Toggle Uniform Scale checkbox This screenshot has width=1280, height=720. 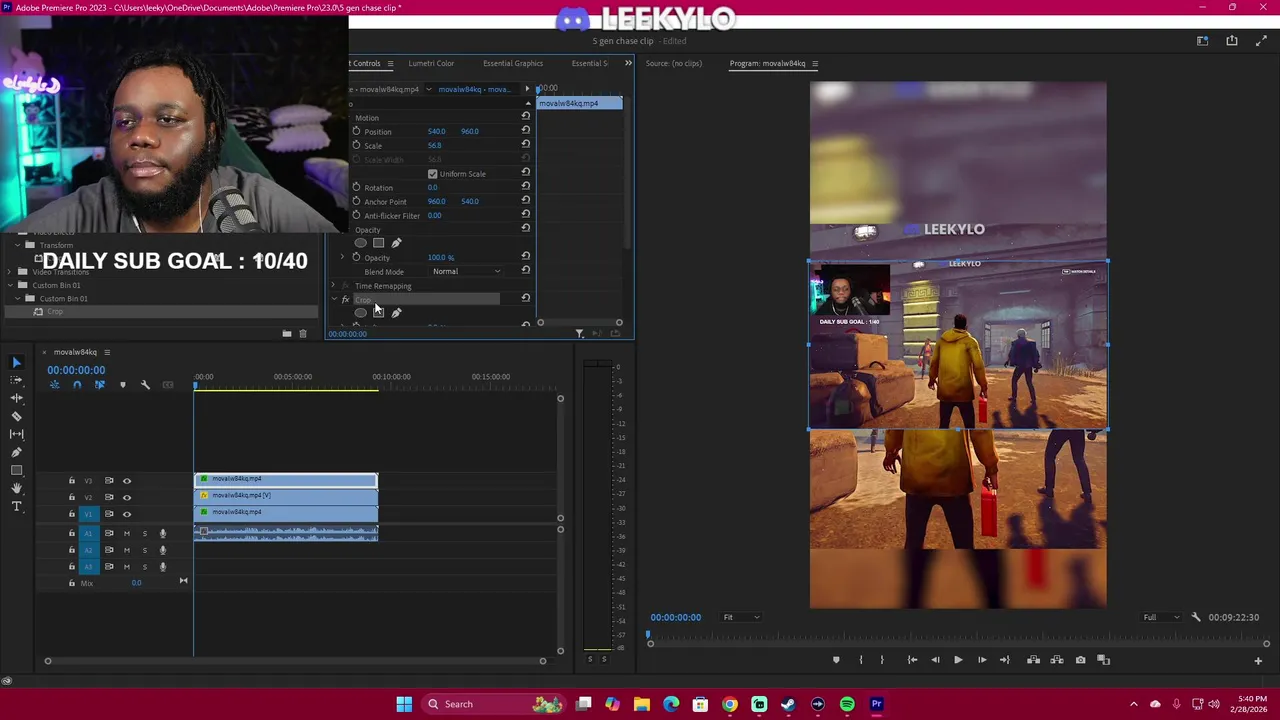pos(432,174)
